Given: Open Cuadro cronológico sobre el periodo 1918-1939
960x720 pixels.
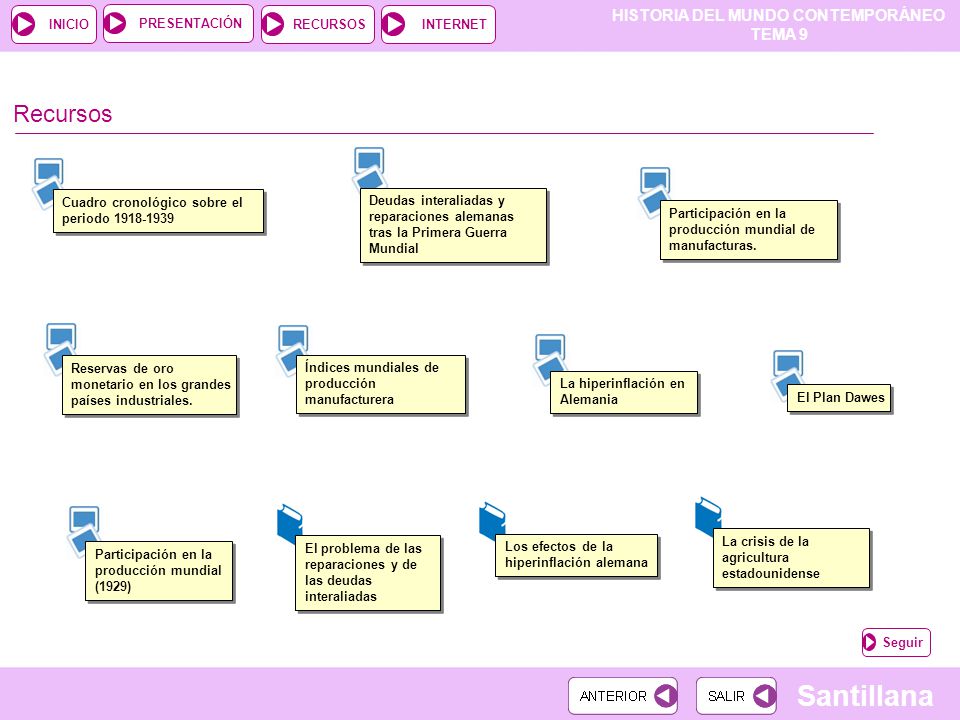Looking at the screenshot, I should click(x=159, y=211).
